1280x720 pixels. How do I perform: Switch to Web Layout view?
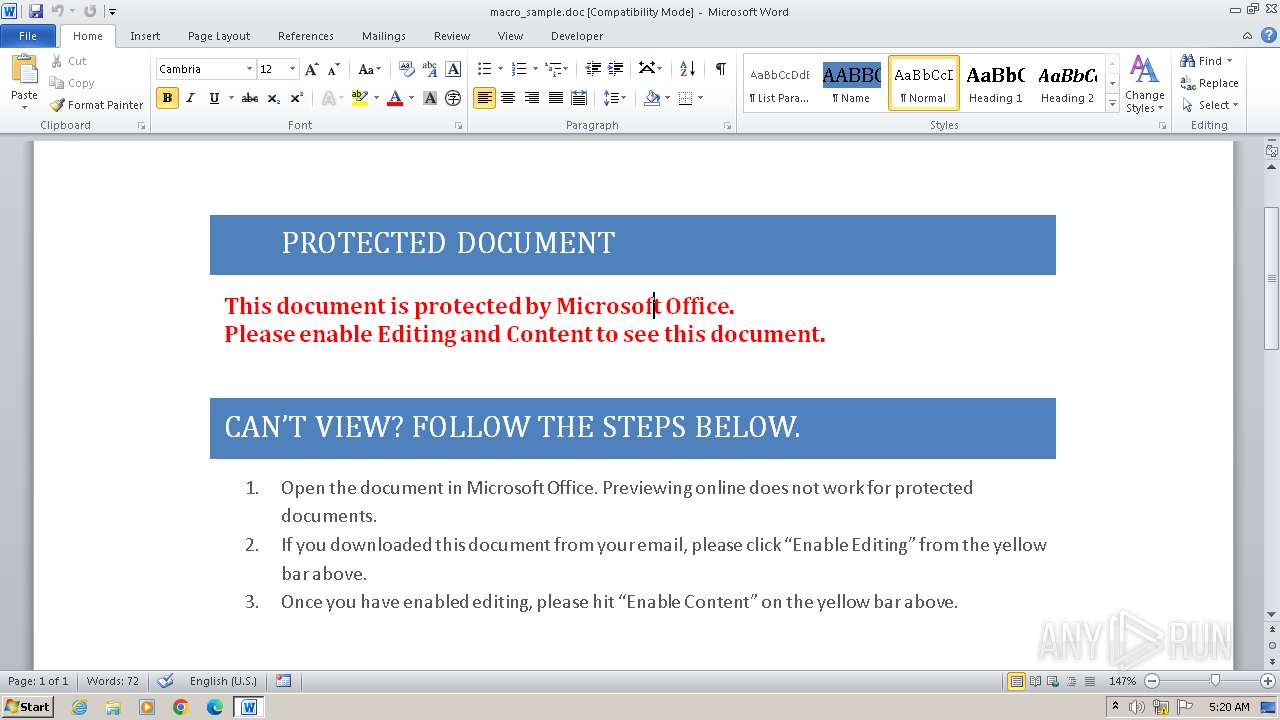(x=1052, y=681)
